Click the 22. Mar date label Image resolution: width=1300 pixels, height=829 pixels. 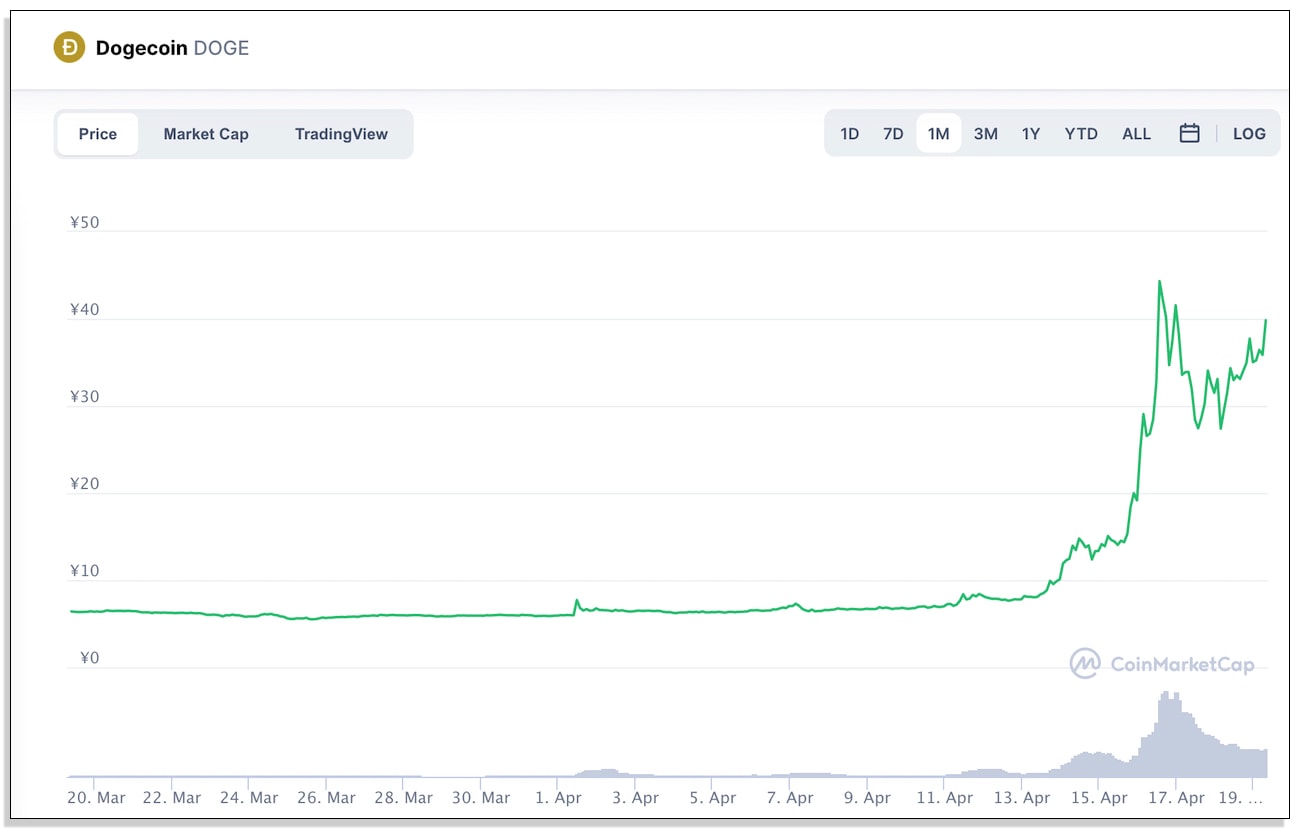172,798
